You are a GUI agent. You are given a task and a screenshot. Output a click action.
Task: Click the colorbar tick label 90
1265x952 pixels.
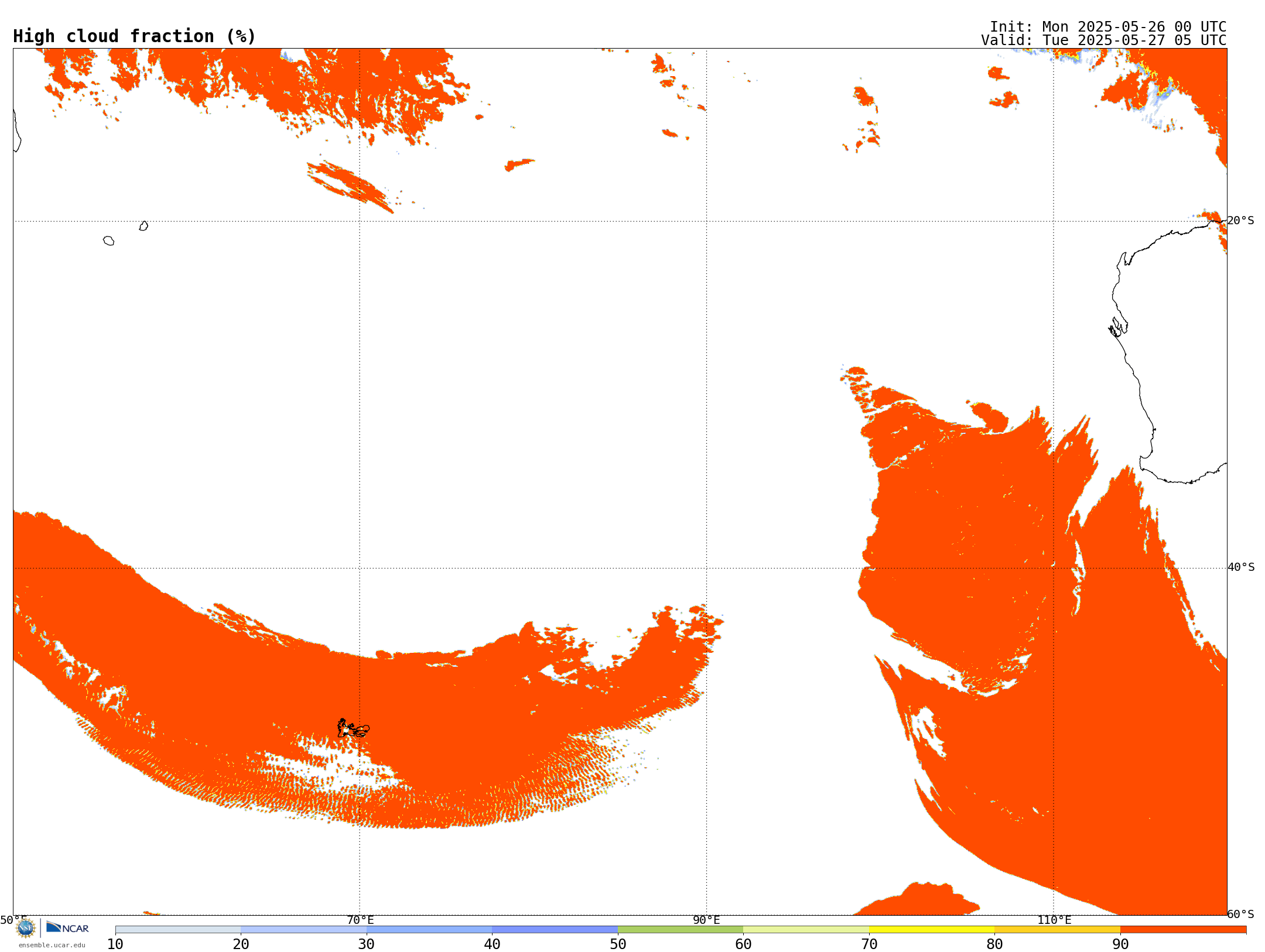click(1120, 944)
